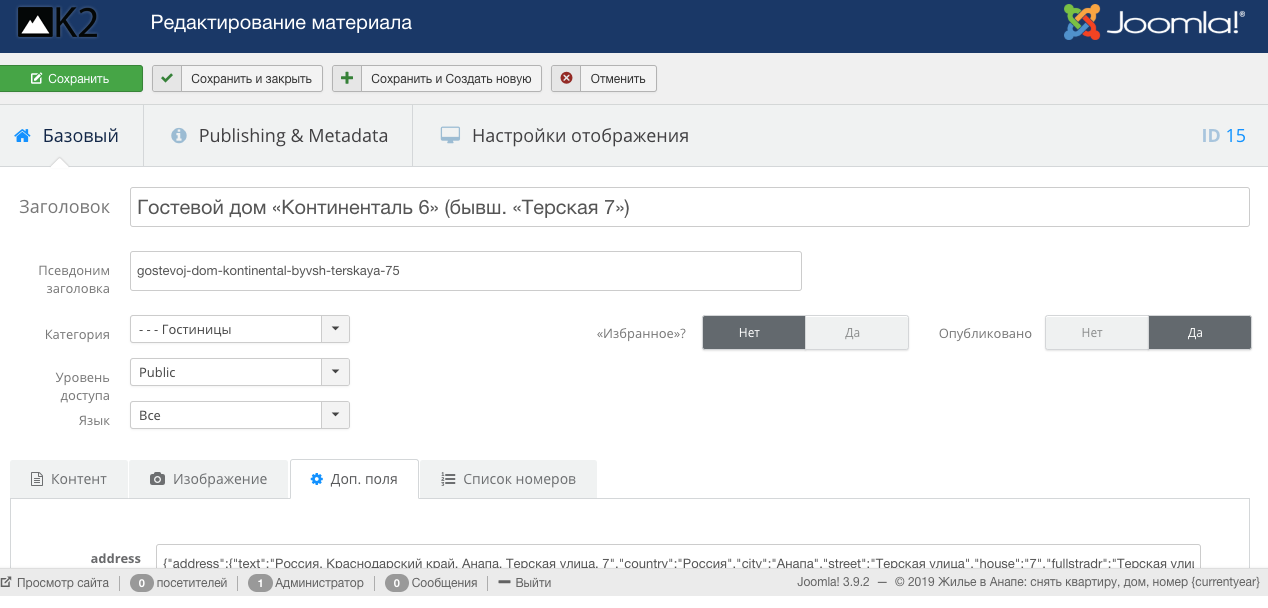The width and height of the screenshot is (1268, 608).
Task: Click the document icon on Контент tab
Action: pos(37,479)
